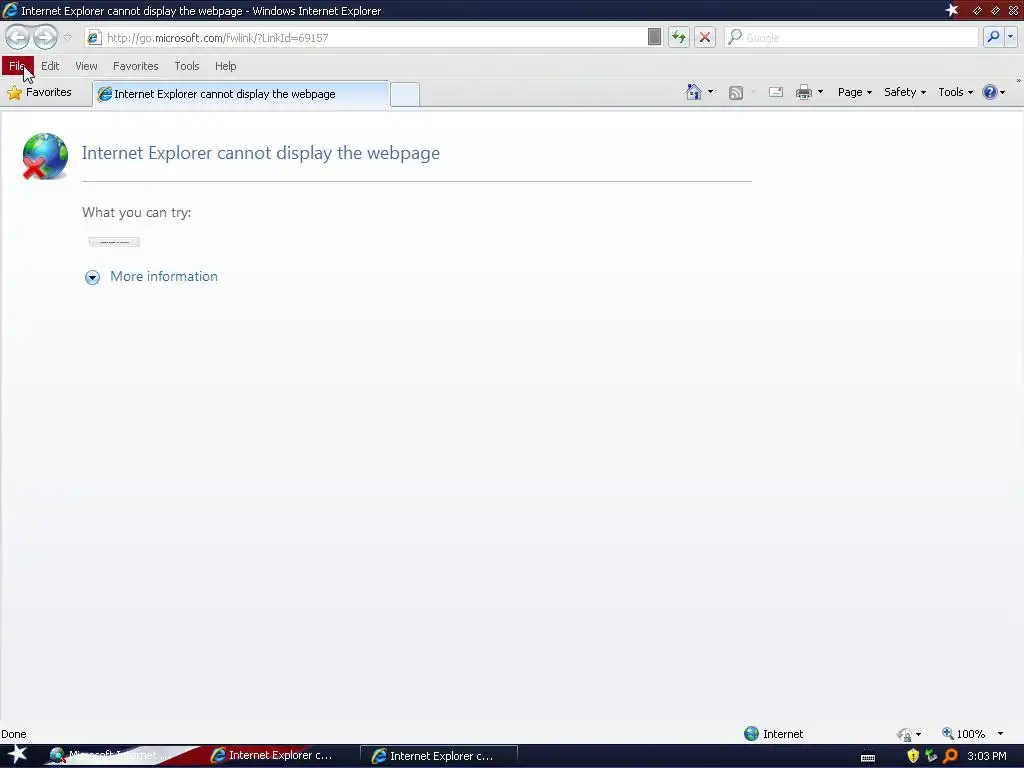
Task: Click the IE logo in the title bar
Action: coord(10,10)
